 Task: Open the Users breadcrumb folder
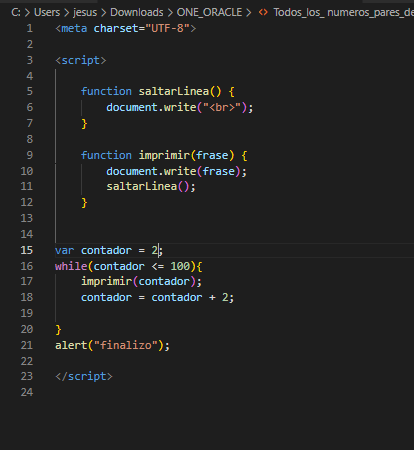tap(47, 12)
